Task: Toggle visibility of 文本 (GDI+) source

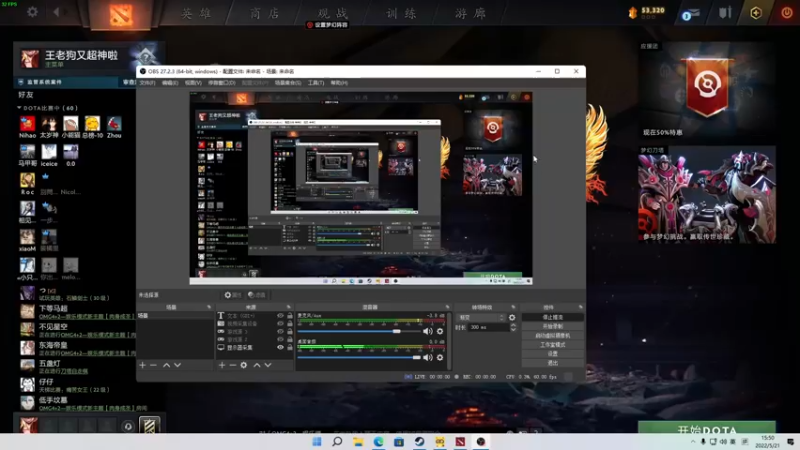Action: click(x=280, y=316)
